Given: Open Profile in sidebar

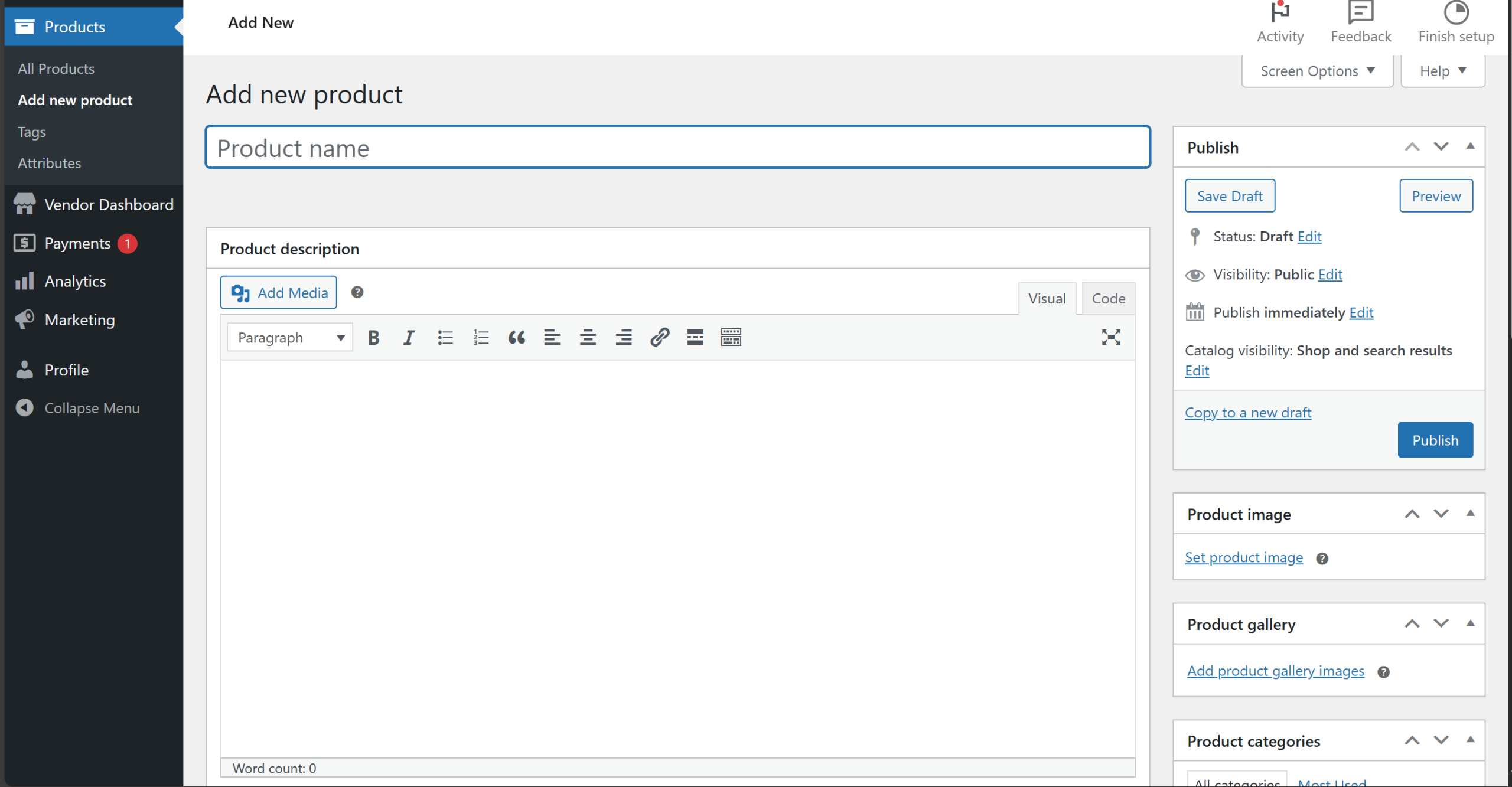Looking at the screenshot, I should (x=94, y=370).
